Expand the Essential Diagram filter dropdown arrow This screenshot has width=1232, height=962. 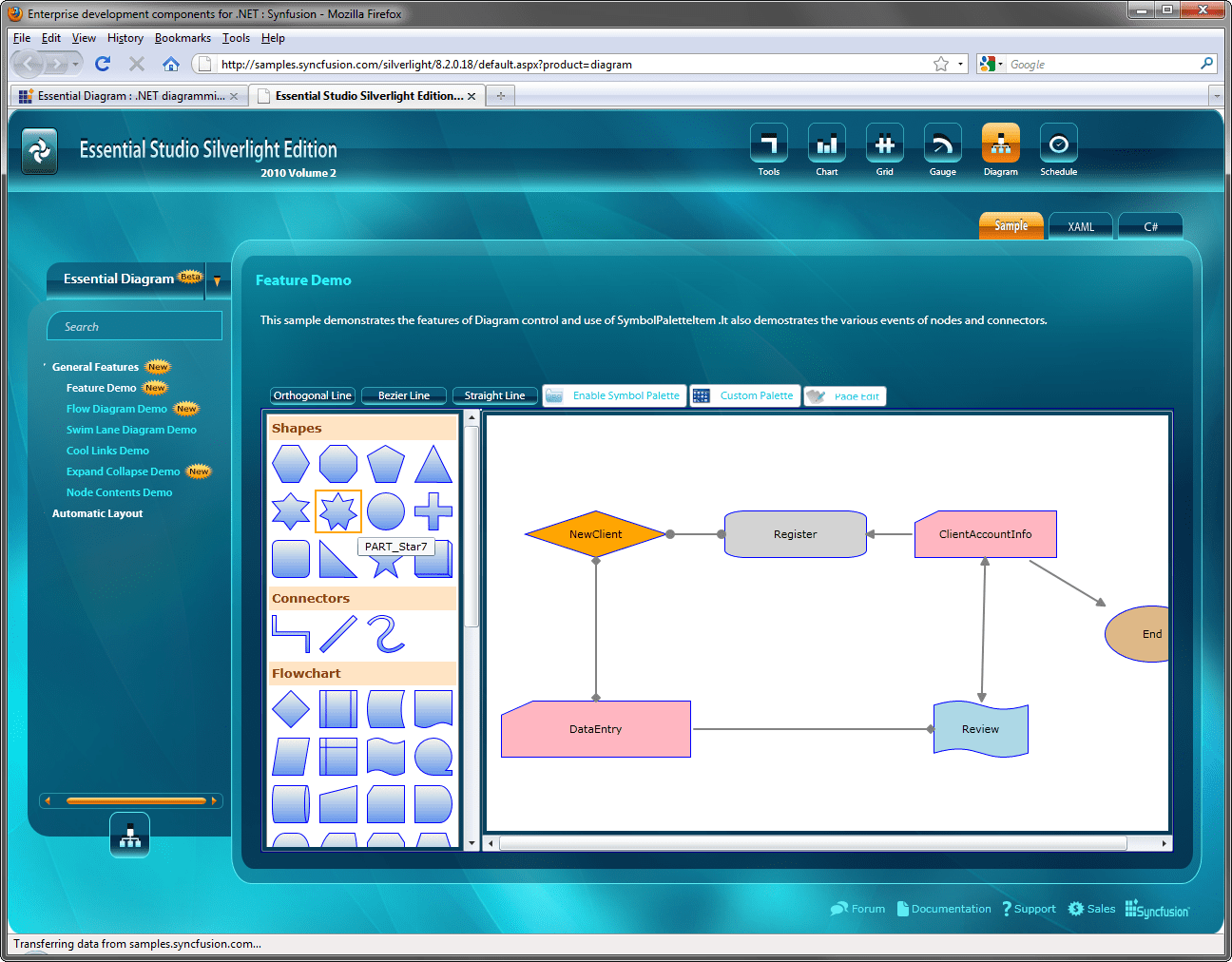[218, 281]
